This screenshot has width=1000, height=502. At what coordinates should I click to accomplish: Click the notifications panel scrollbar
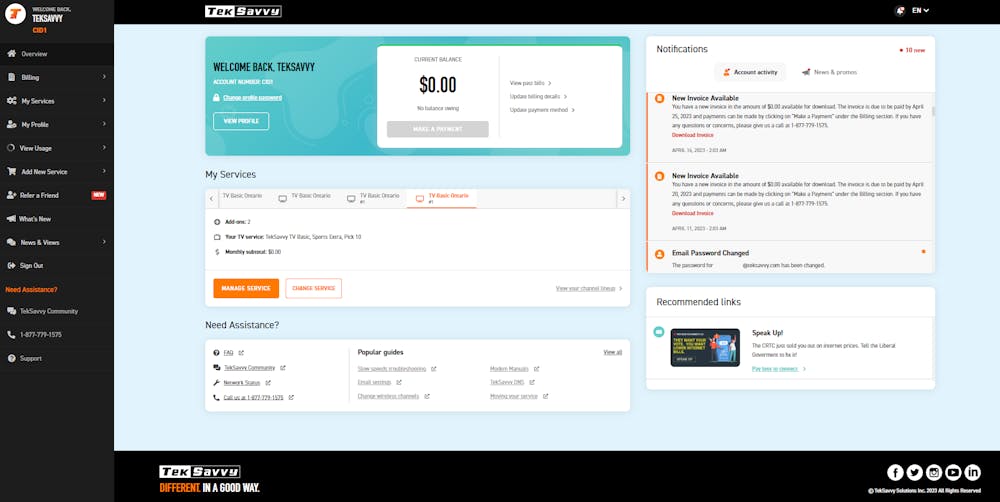click(x=933, y=111)
